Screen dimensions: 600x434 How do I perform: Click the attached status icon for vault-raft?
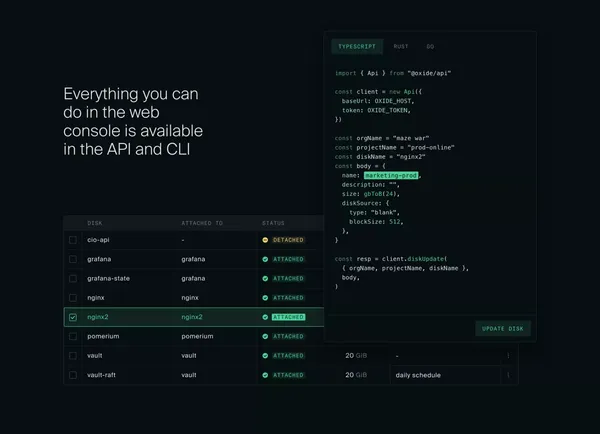(x=265, y=375)
